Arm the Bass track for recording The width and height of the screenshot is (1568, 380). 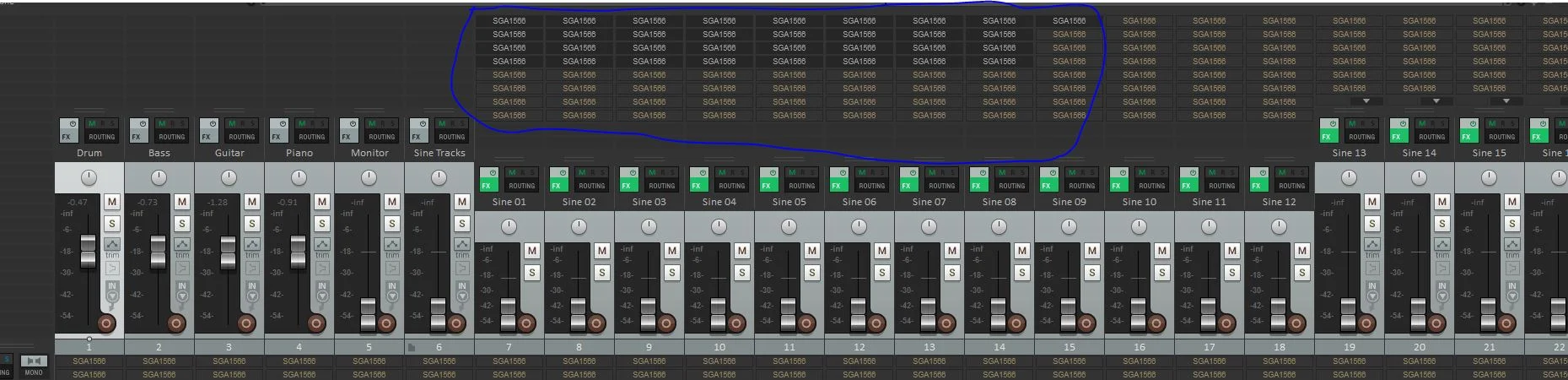[x=176, y=323]
